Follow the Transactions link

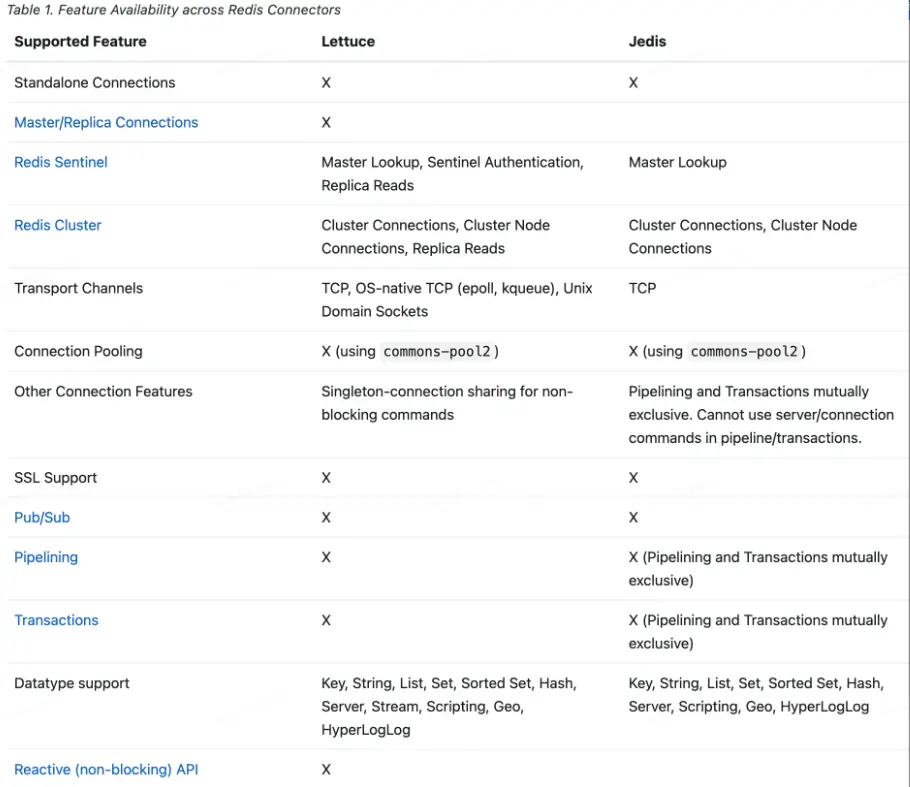coord(56,620)
